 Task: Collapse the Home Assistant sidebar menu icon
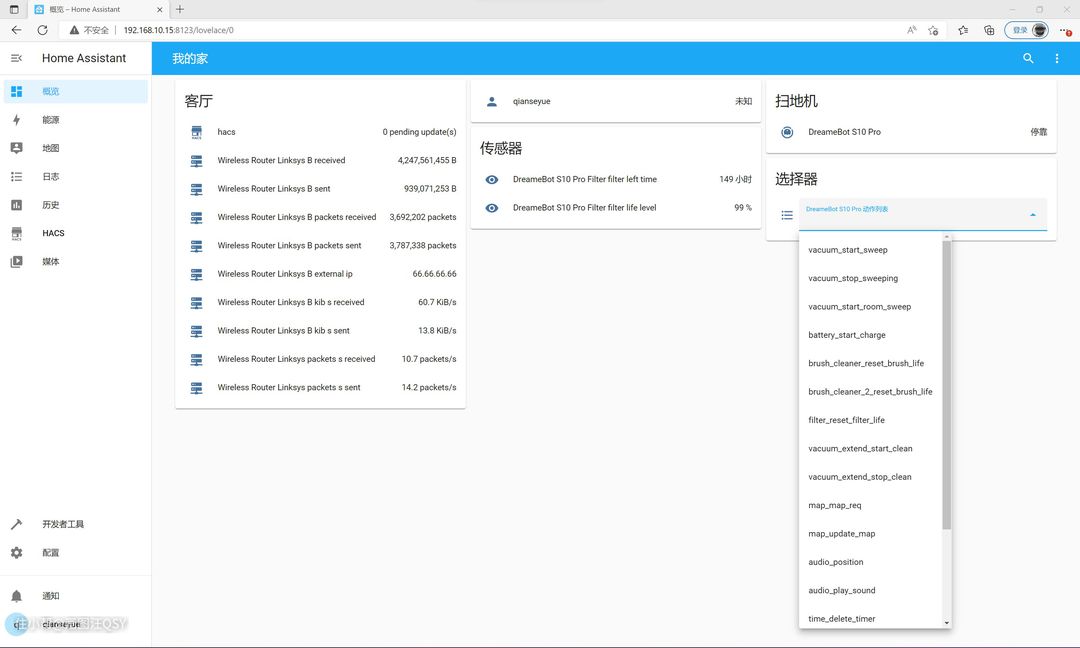tap(16, 58)
